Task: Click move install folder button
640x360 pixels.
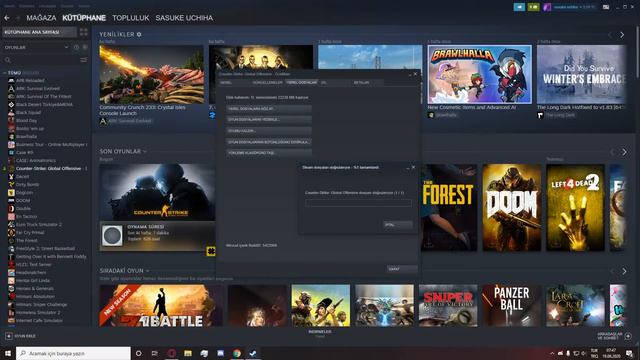Action: point(269,153)
